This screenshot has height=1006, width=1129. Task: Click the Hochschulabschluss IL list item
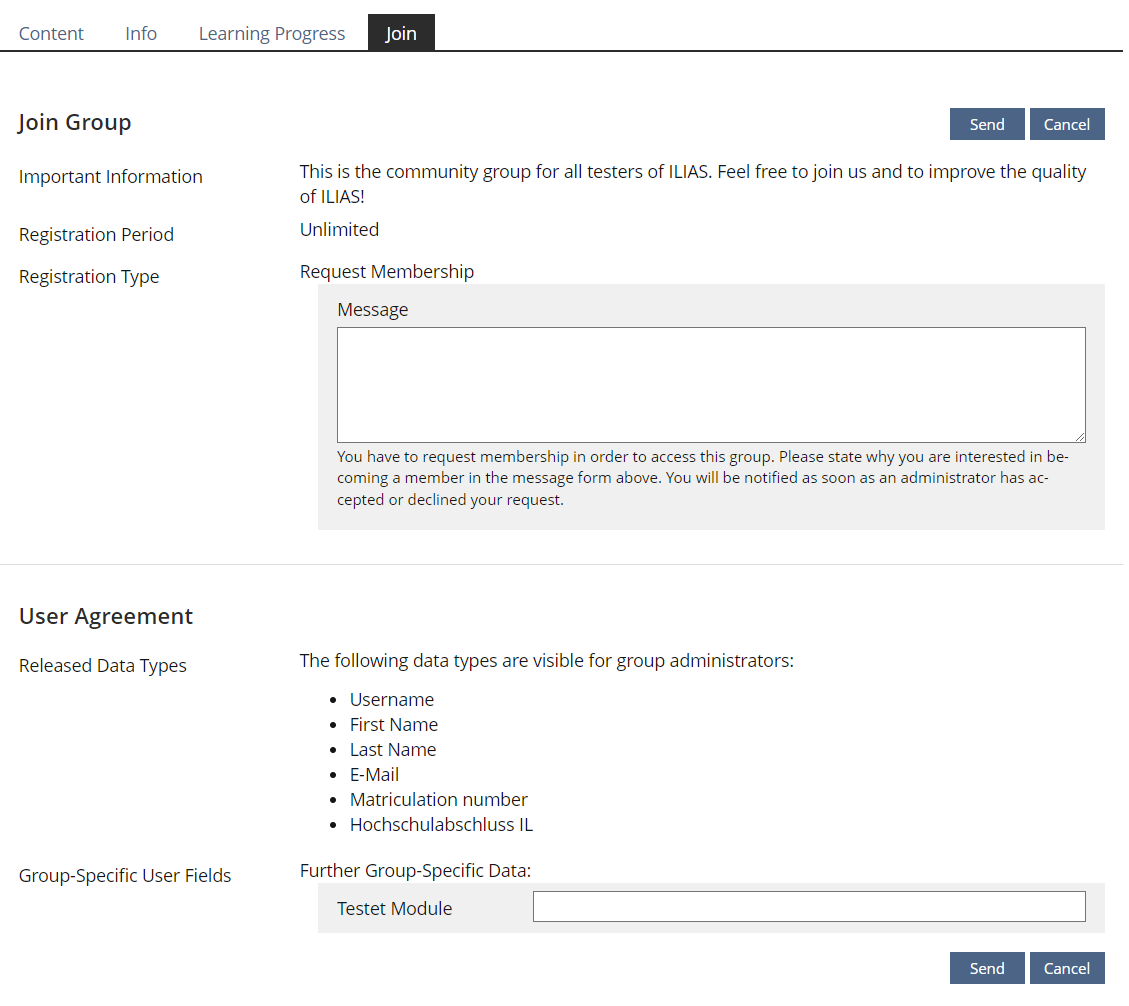click(x=441, y=824)
